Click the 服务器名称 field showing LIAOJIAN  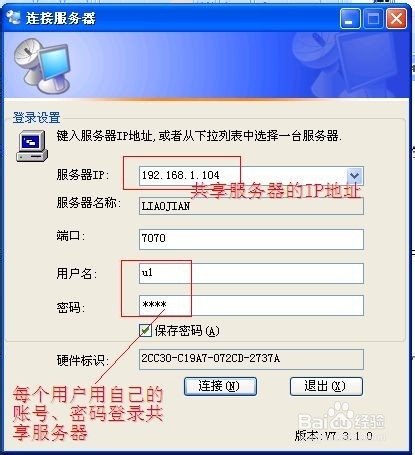point(251,206)
